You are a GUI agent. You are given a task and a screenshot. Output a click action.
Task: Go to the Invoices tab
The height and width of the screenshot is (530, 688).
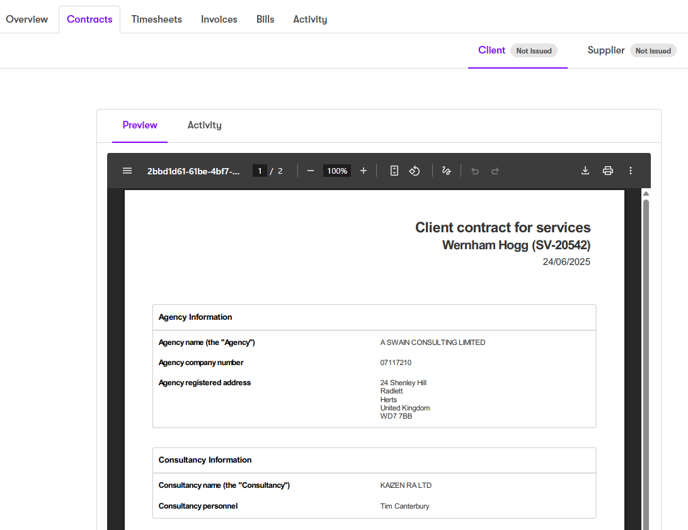[219, 19]
